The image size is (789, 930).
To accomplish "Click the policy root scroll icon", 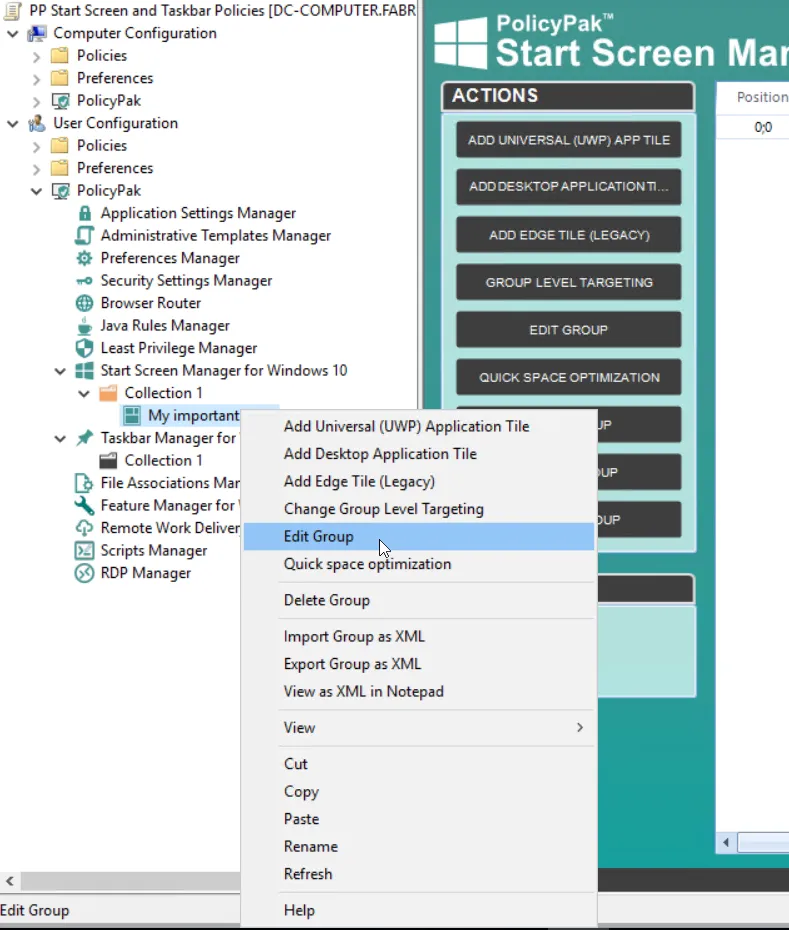I will (13, 11).
